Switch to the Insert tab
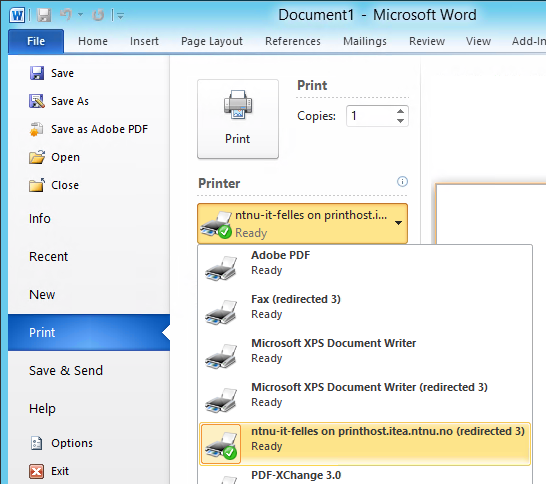546x484 pixels. 144,41
